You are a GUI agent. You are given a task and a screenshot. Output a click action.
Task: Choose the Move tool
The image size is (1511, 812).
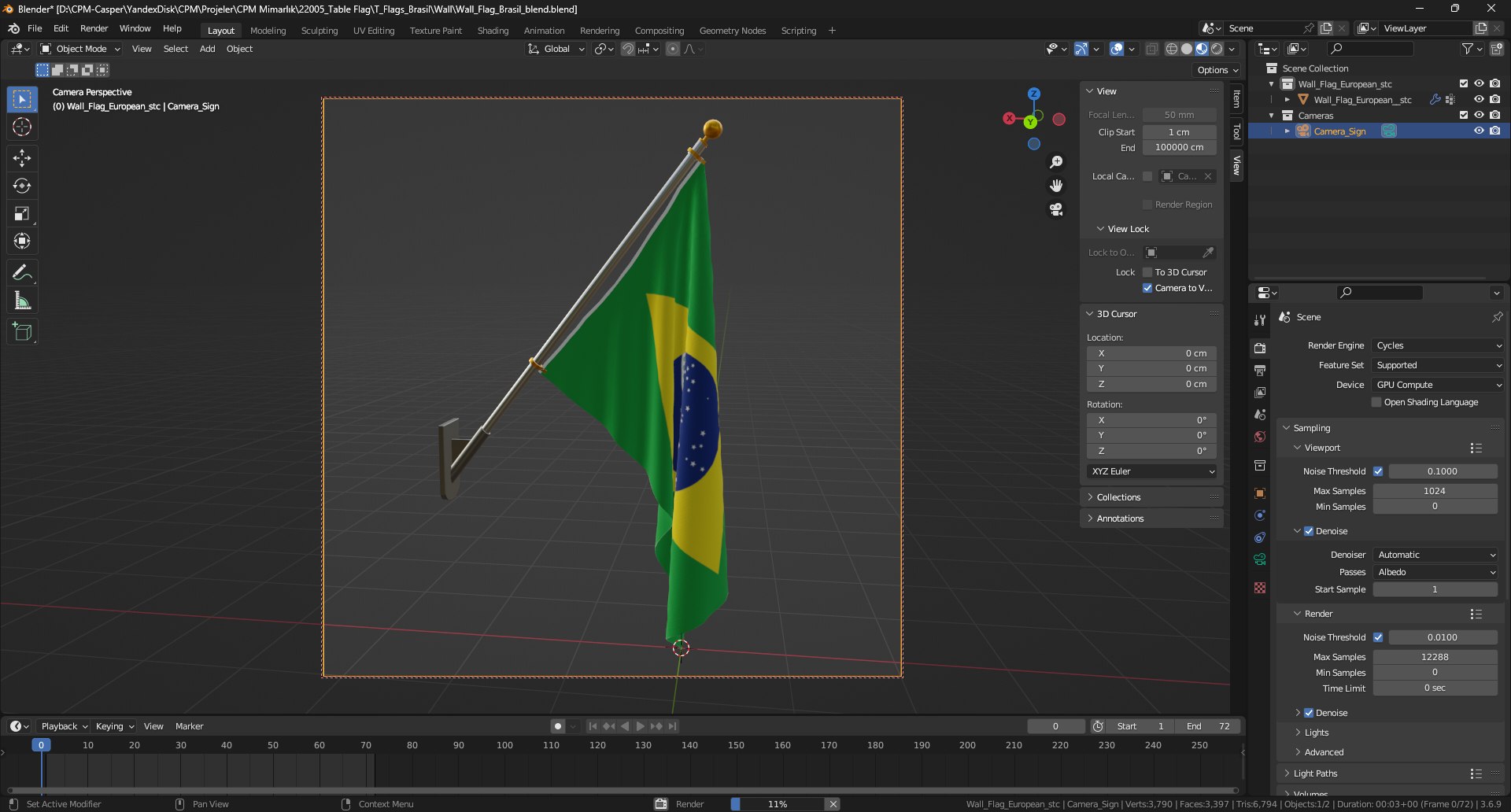22,158
